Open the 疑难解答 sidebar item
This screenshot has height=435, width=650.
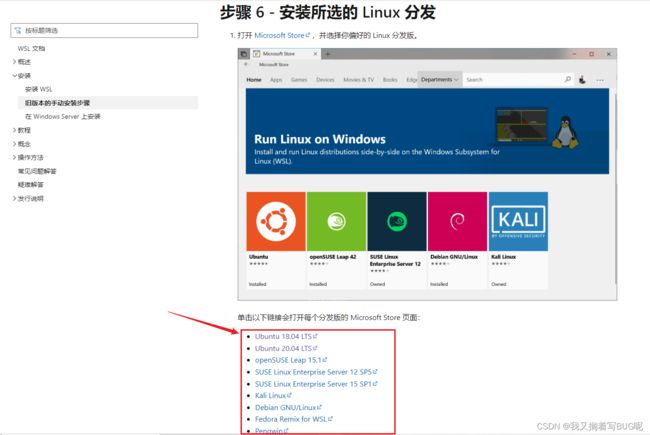(30, 185)
